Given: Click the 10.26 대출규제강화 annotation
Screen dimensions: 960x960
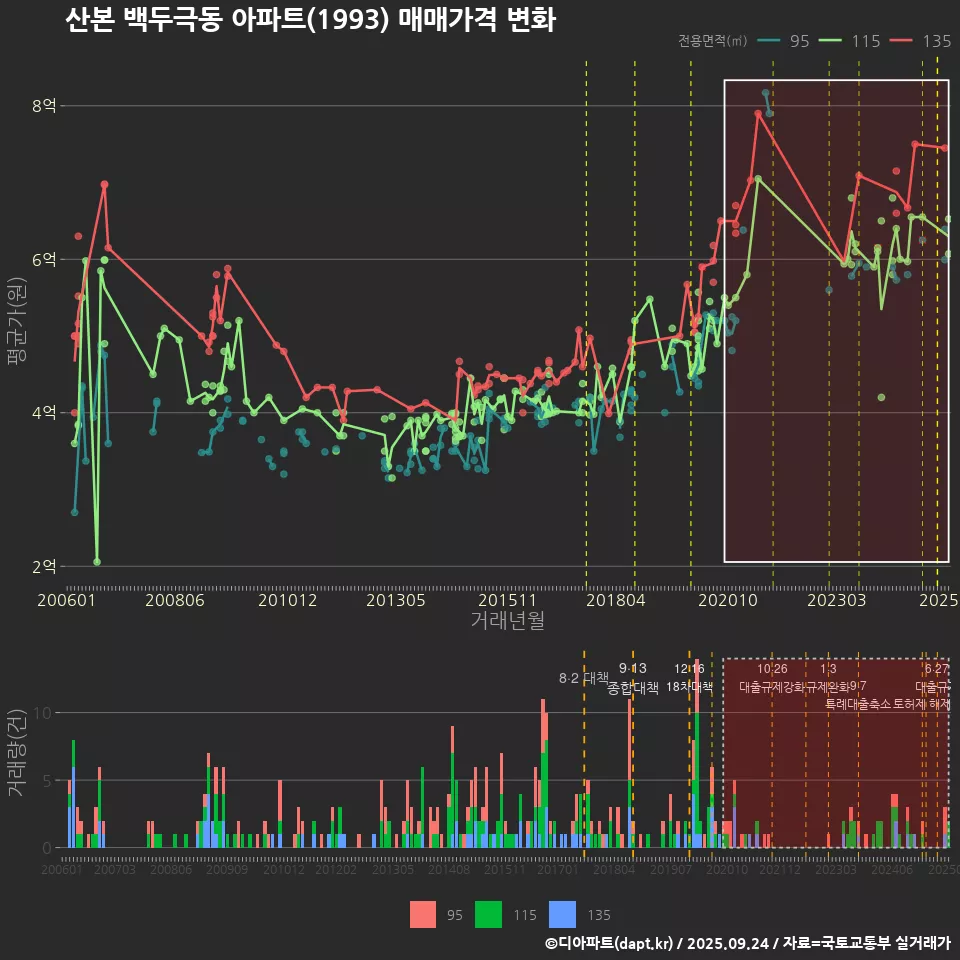Looking at the screenshot, I should [x=771, y=678].
